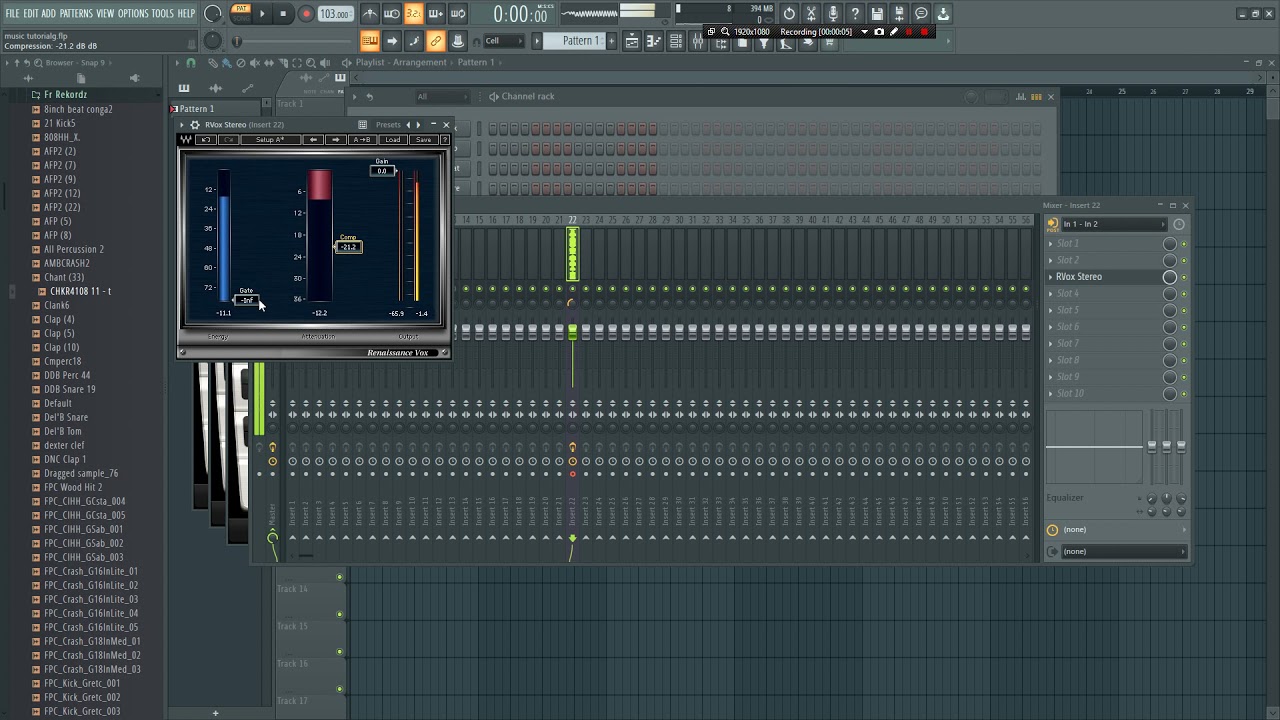The width and height of the screenshot is (1280, 720).
Task: Toggle the metronome icon
Action: [369, 14]
